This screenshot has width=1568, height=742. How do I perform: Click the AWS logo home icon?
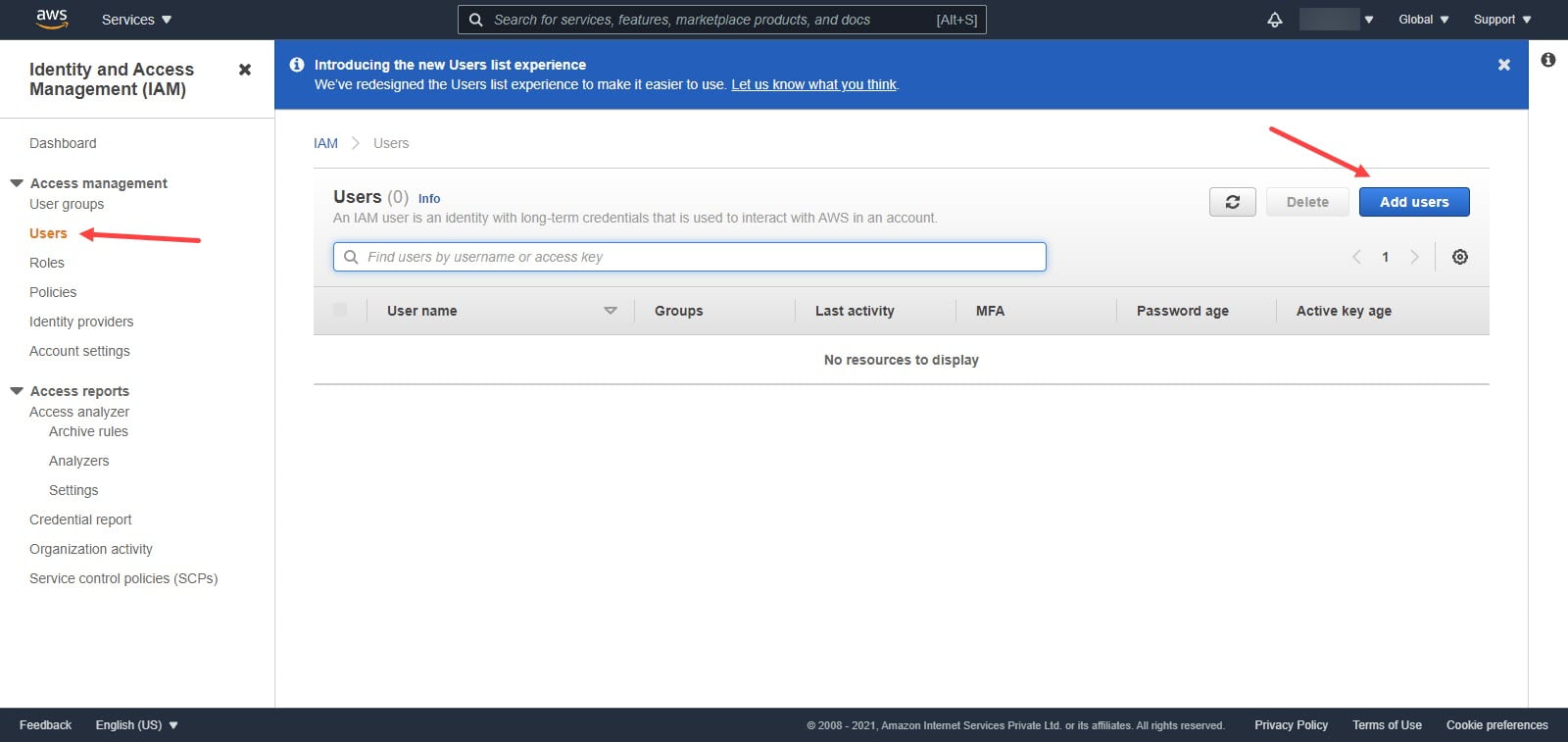pos(52,19)
